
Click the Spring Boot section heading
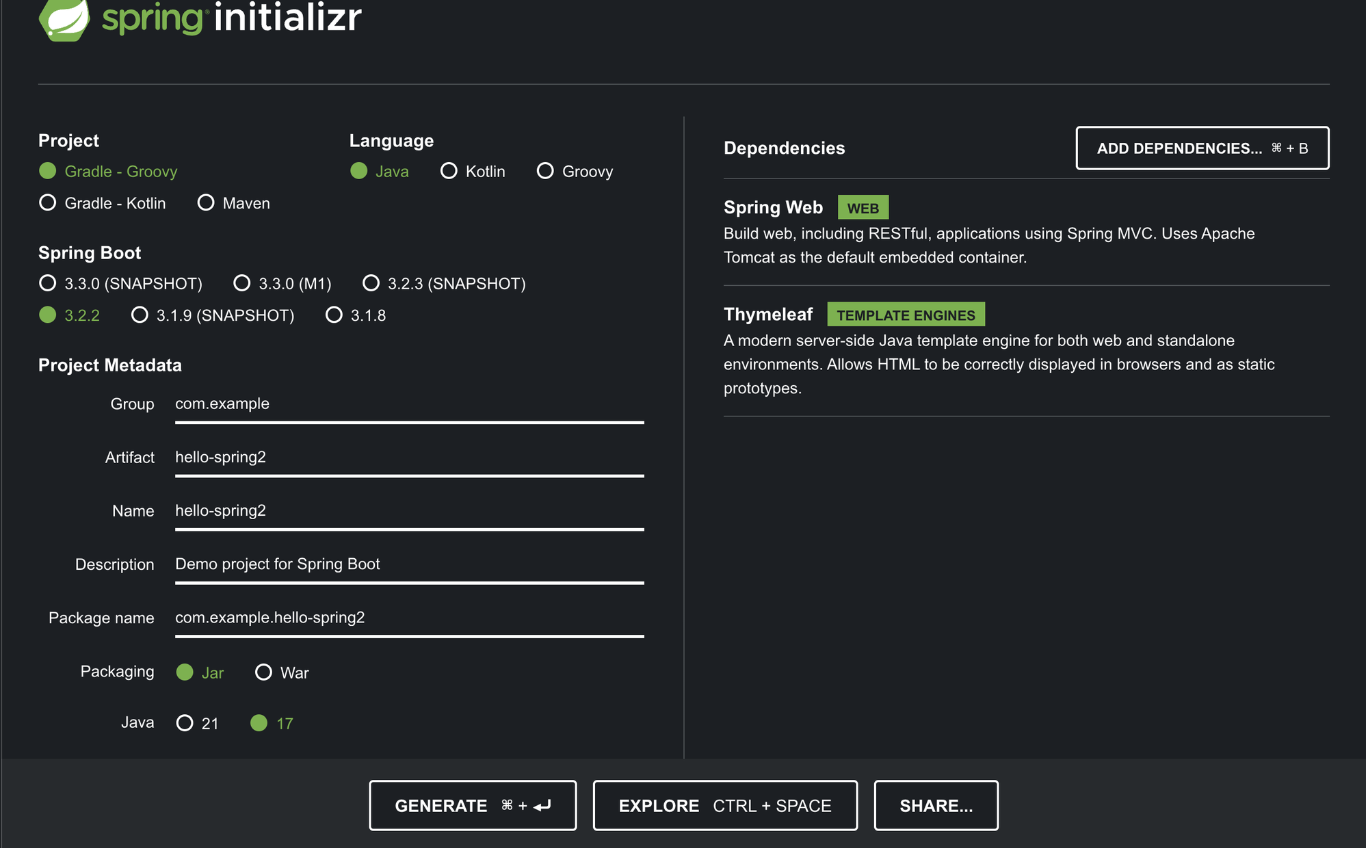click(90, 253)
